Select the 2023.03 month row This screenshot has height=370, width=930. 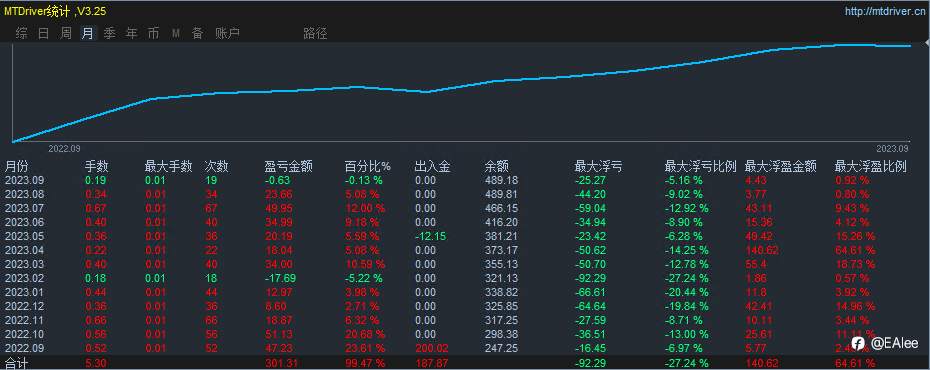pyautogui.click(x=465, y=264)
